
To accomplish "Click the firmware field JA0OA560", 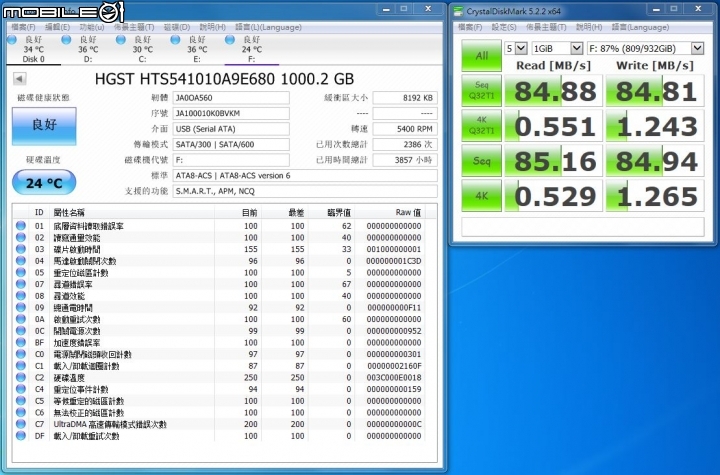I will (231, 97).
